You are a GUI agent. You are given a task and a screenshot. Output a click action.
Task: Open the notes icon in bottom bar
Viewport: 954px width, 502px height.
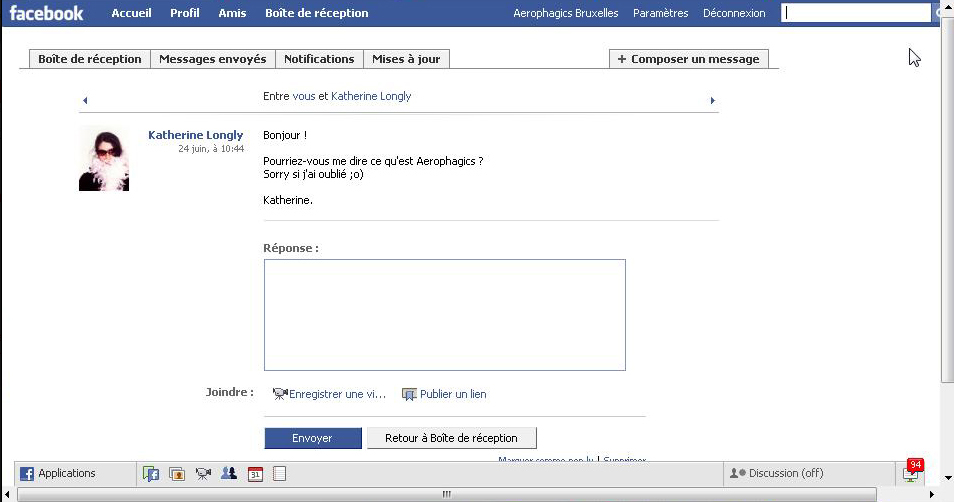(x=280, y=474)
